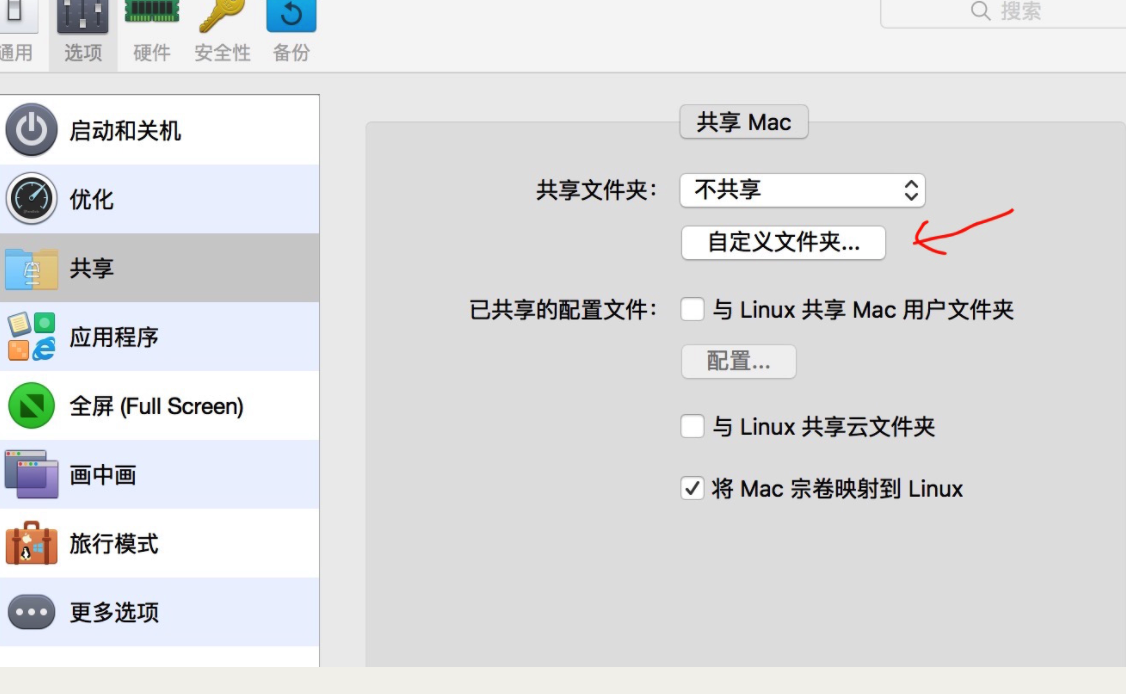1126x694 pixels.
Task: Select the Optimization speedometer icon
Action: (x=31, y=199)
